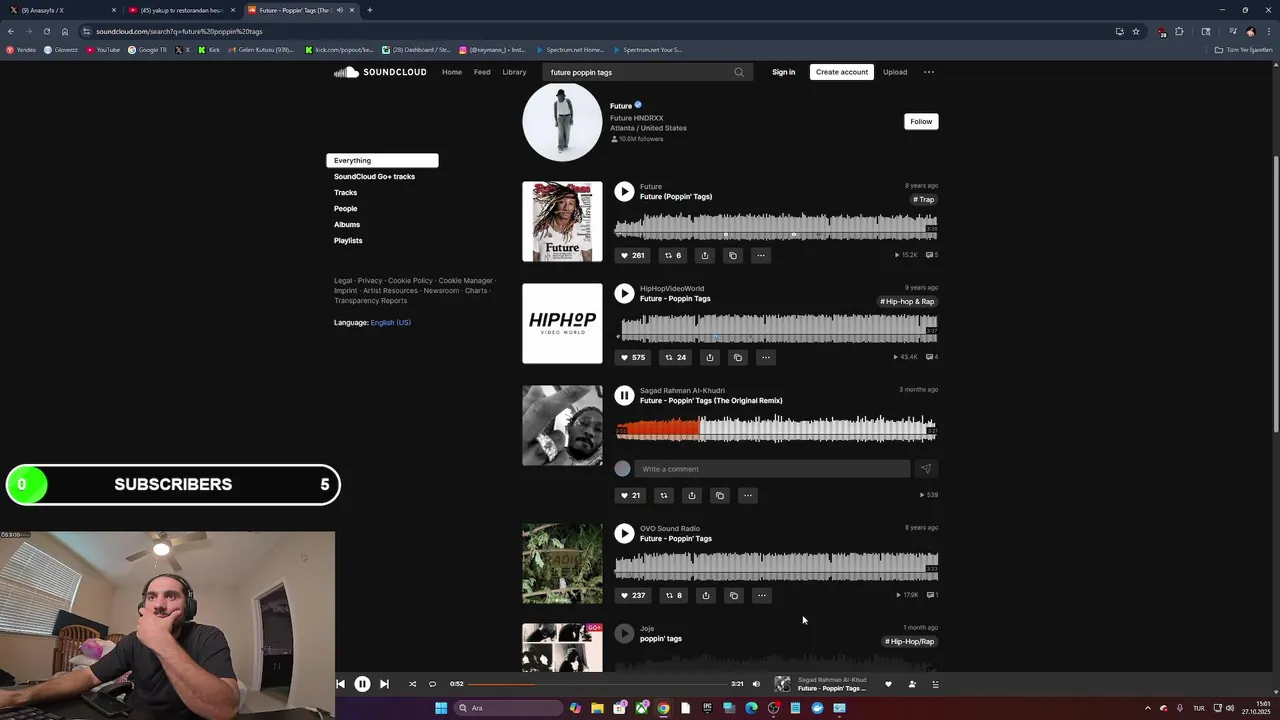
Task: Share HipHopVideoWorld's track
Action: point(709,357)
